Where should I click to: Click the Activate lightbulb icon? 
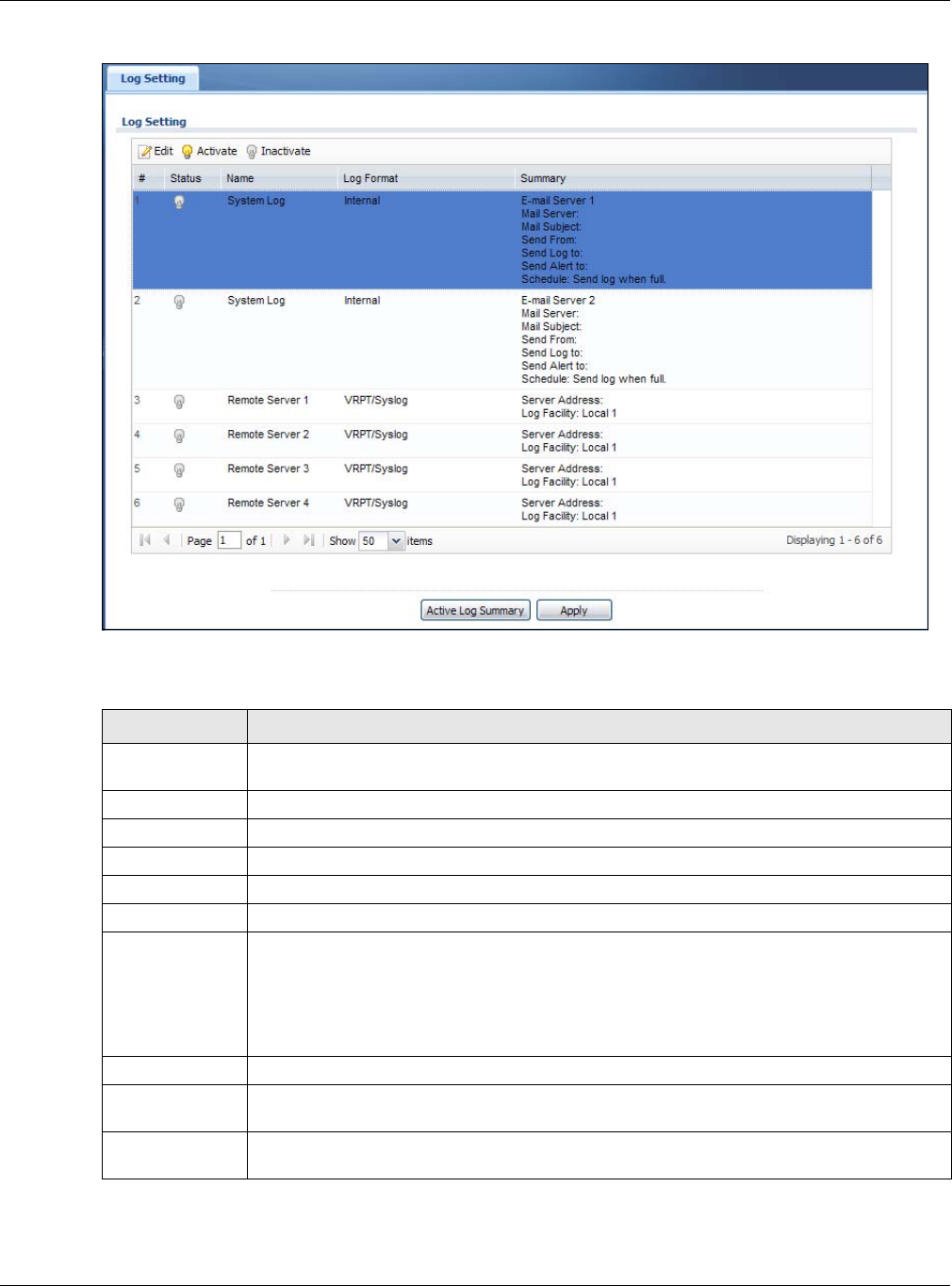187,152
